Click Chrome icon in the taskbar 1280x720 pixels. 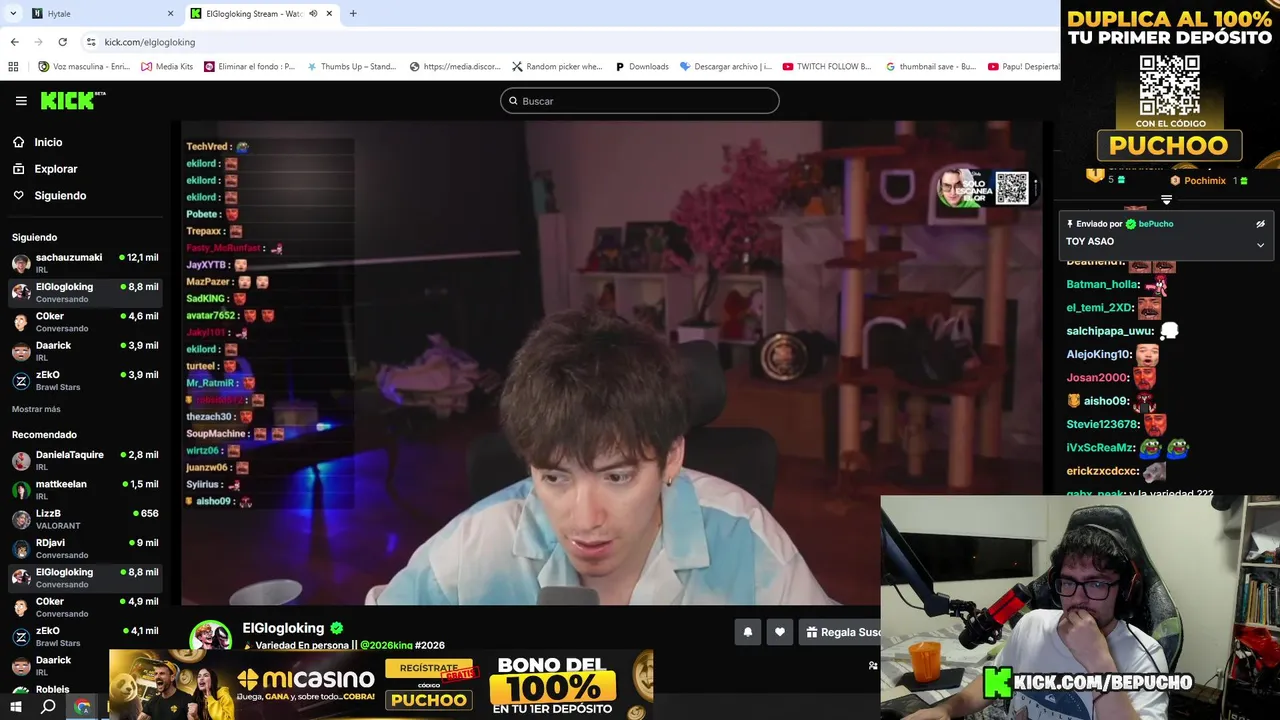pyautogui.click(x=82, y=707)
